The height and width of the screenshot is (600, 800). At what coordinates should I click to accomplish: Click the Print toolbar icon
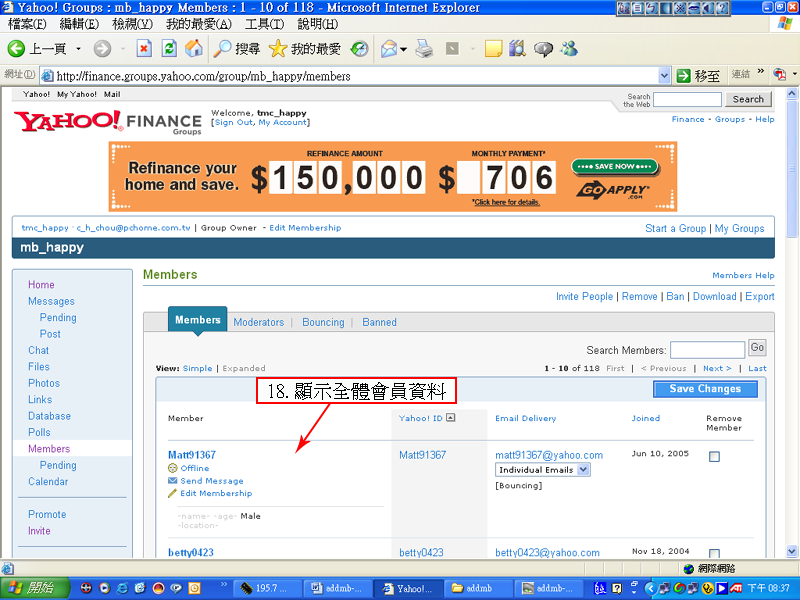[424, 49]
